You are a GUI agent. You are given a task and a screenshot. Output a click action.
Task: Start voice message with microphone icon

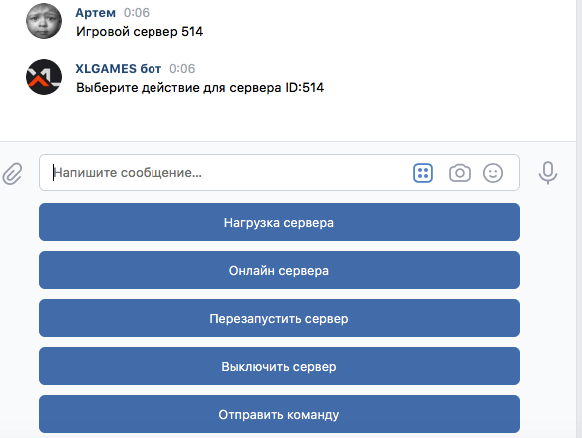pyautogui.click(x=548, y=173)
